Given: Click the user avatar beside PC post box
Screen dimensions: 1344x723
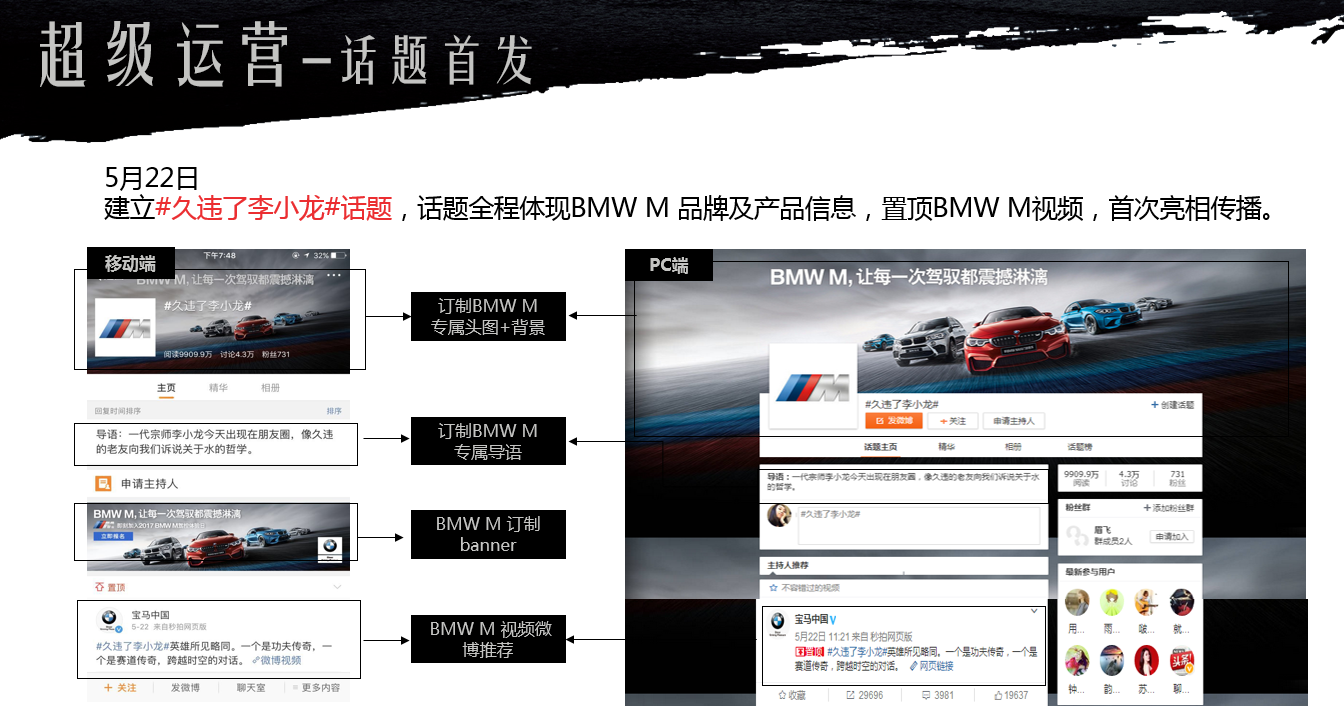Looking at the screenshot, I should click(780, 515).
